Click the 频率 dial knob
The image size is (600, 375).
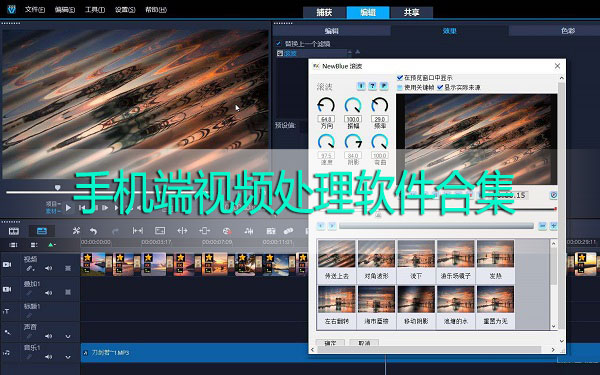(x=380, y=105)
